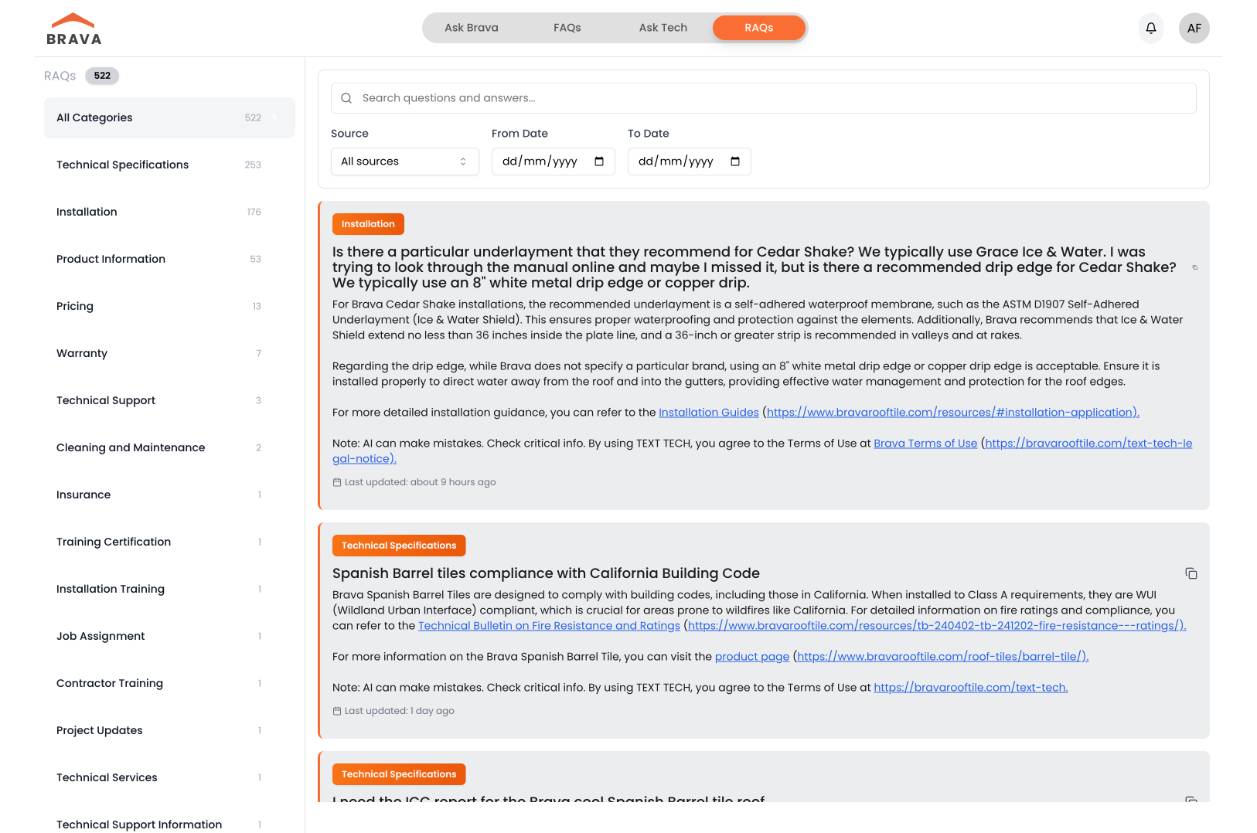Screen dimensions: 1257x833
Task: Select the RAQs tab
Action: pos(759,28)
